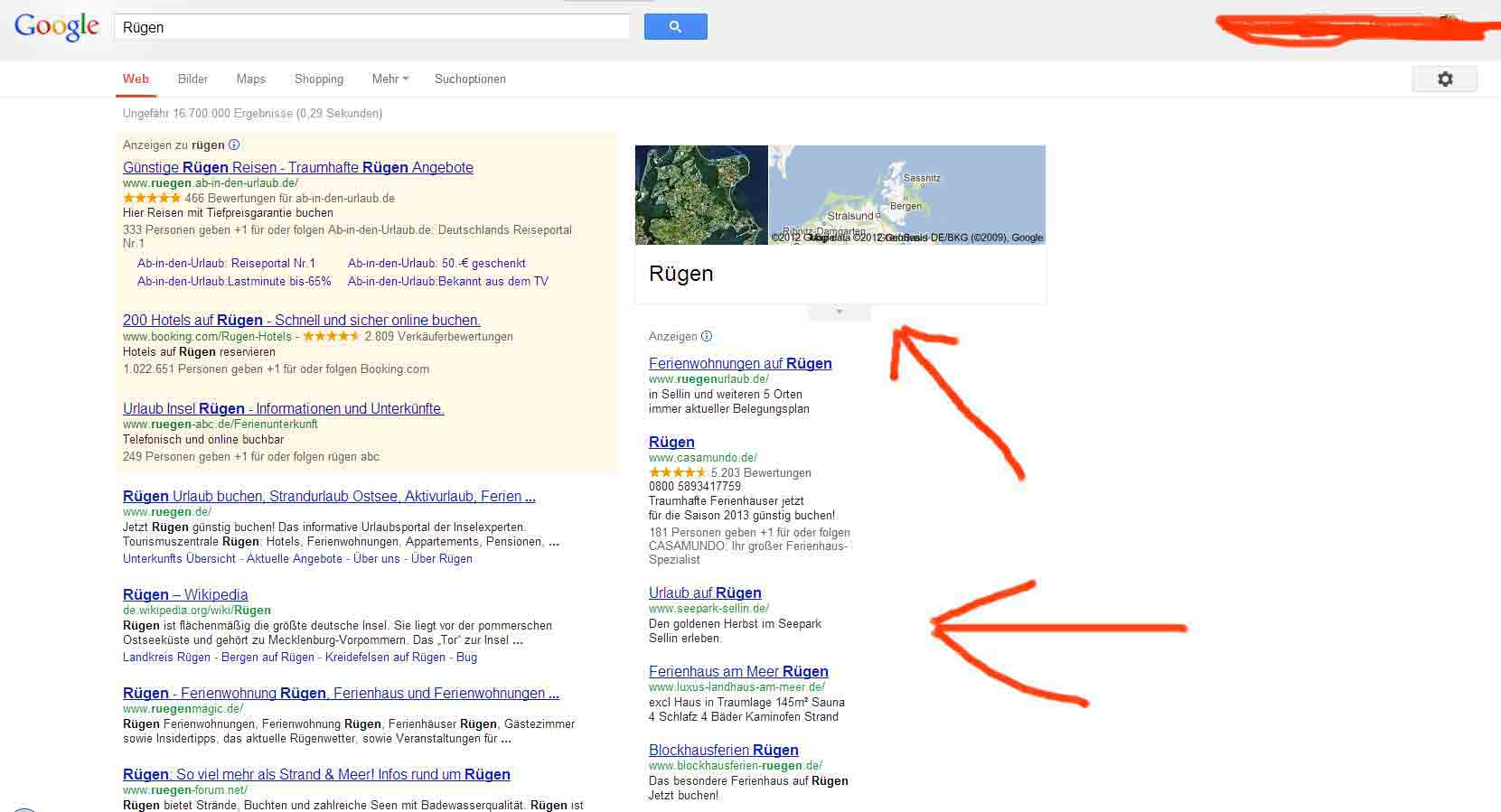Open result 'Rügen: So viel mehr als Strand & Meer!'

point(316,774)
